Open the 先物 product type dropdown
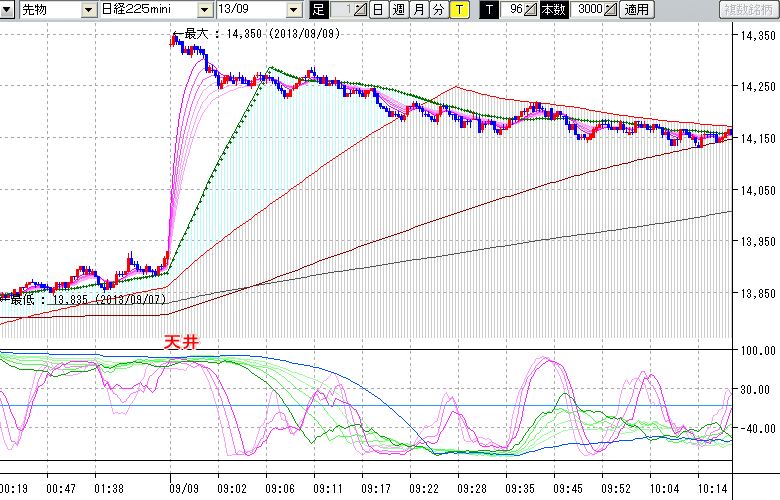The width and height of the screenshot is (780, 500). click(90, 10)
